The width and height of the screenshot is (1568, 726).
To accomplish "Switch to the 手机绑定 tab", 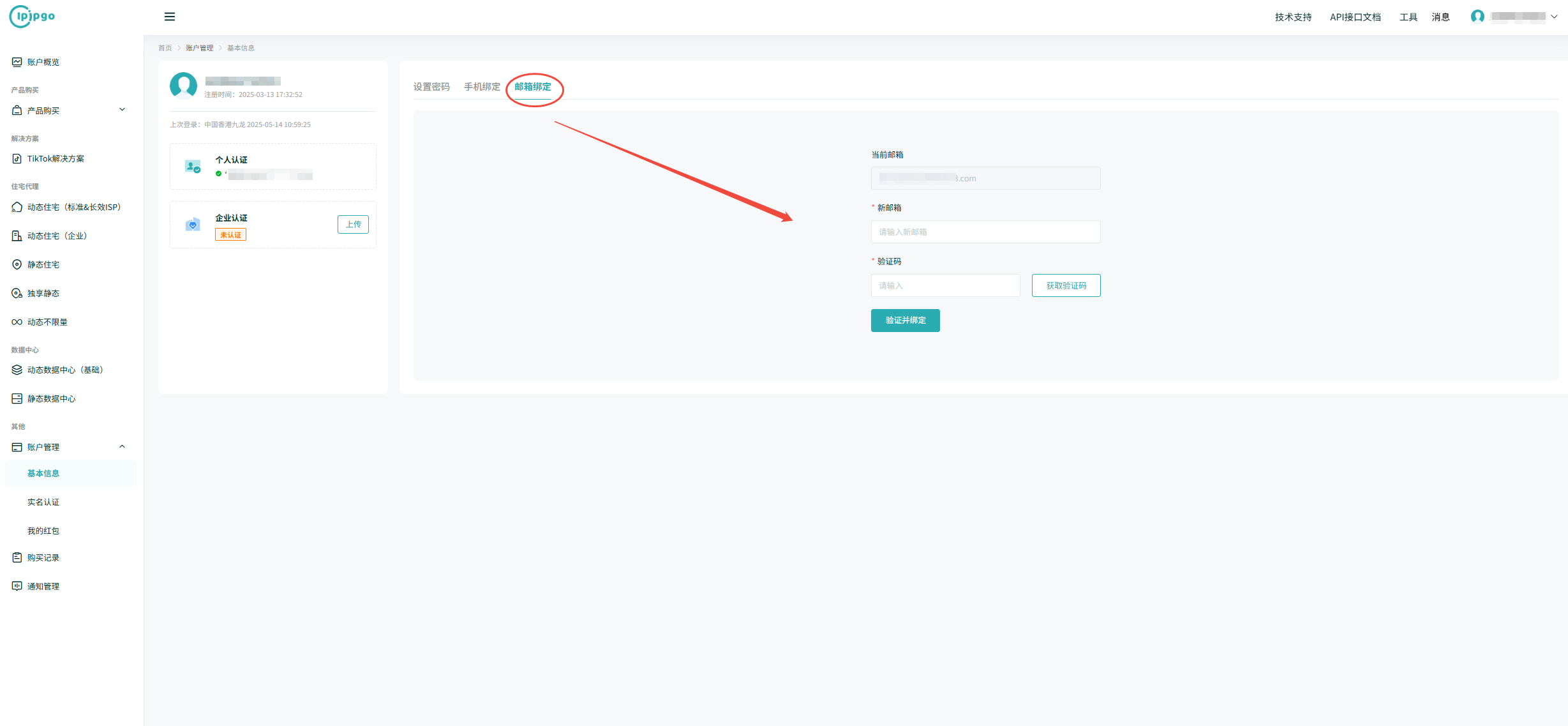I will pyautogui.click(x=482, y=87).
